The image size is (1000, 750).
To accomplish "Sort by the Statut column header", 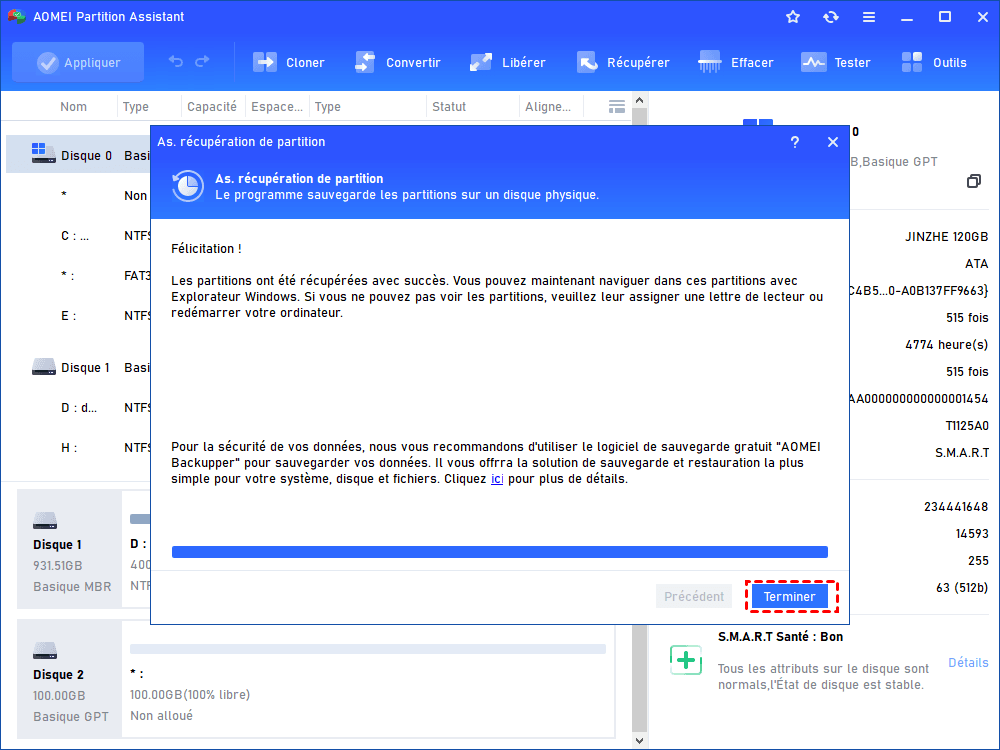I will [449, 107].
